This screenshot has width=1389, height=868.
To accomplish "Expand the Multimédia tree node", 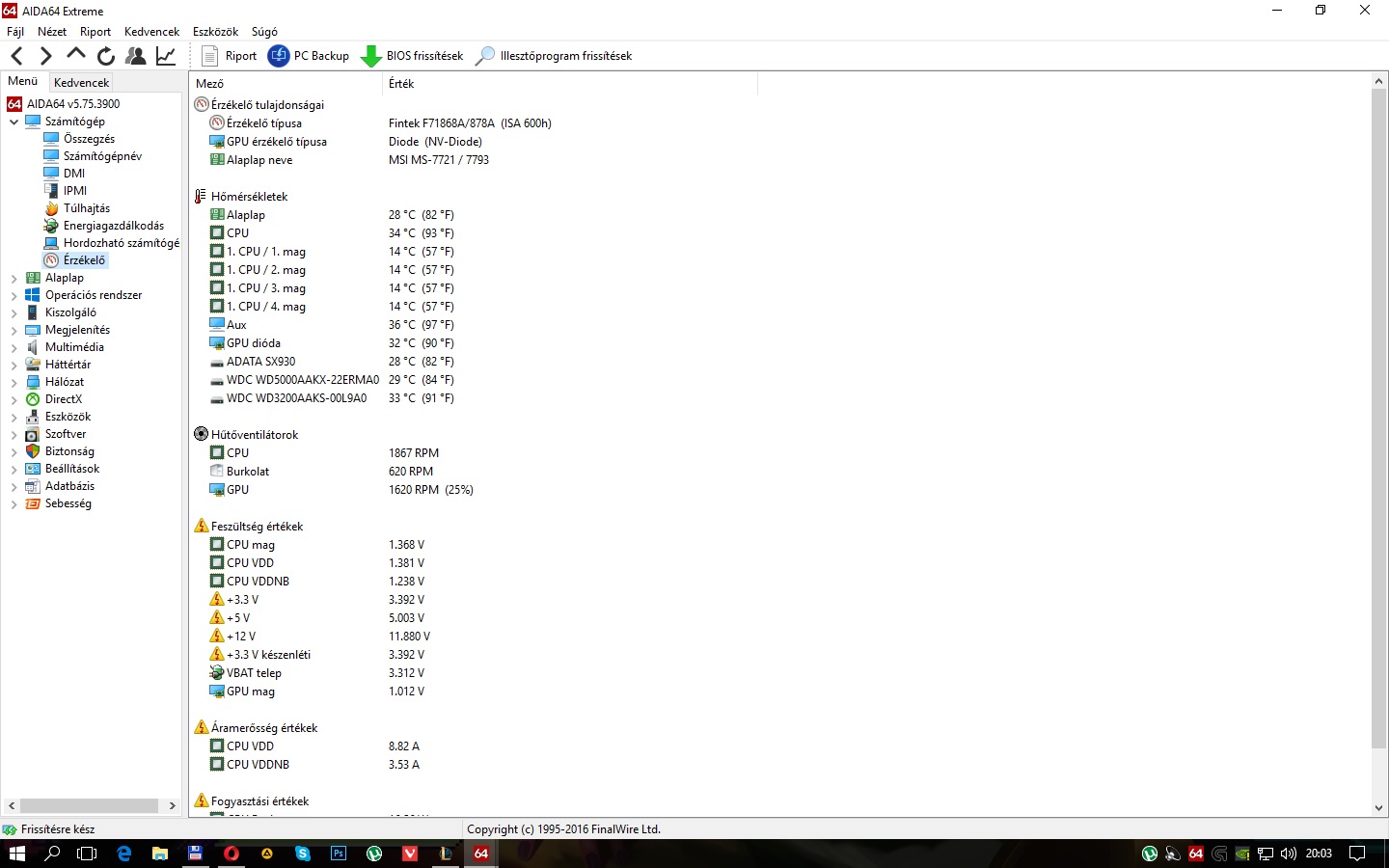I will click(14, 347).
